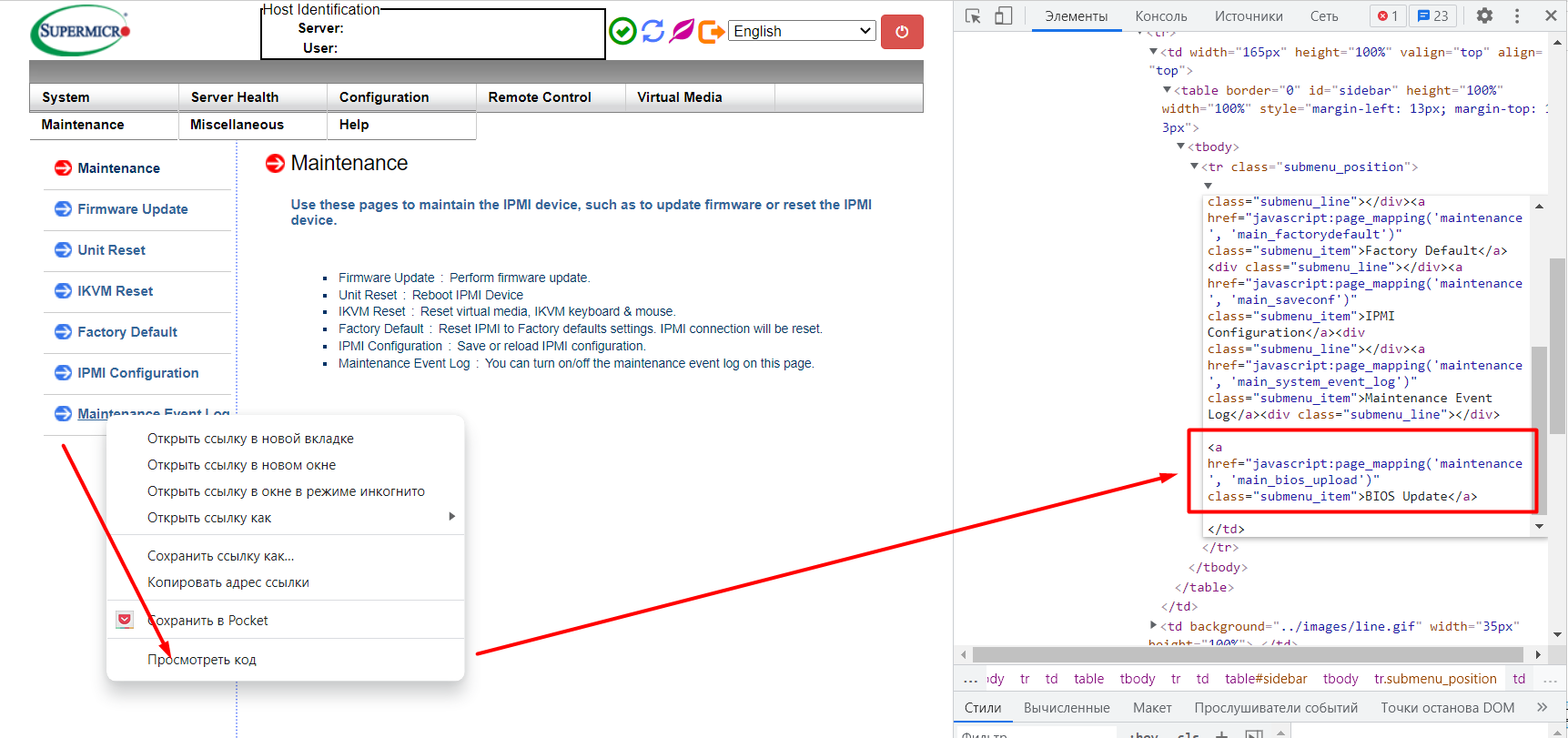Open the Maintenance Event Log sidebar link
Image resolution: width=1568 pixels, height=738 pixels.
153,413
